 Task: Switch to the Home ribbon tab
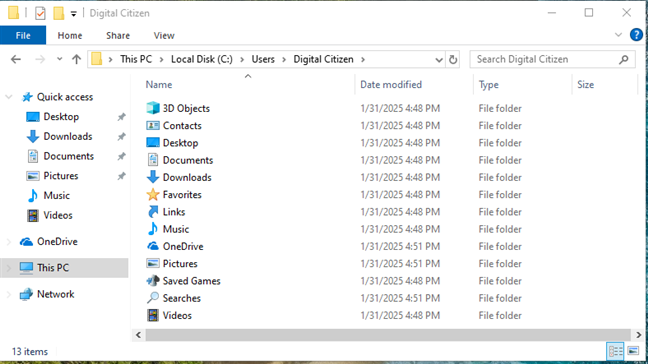pyautogui.click(x=70, y=36)
